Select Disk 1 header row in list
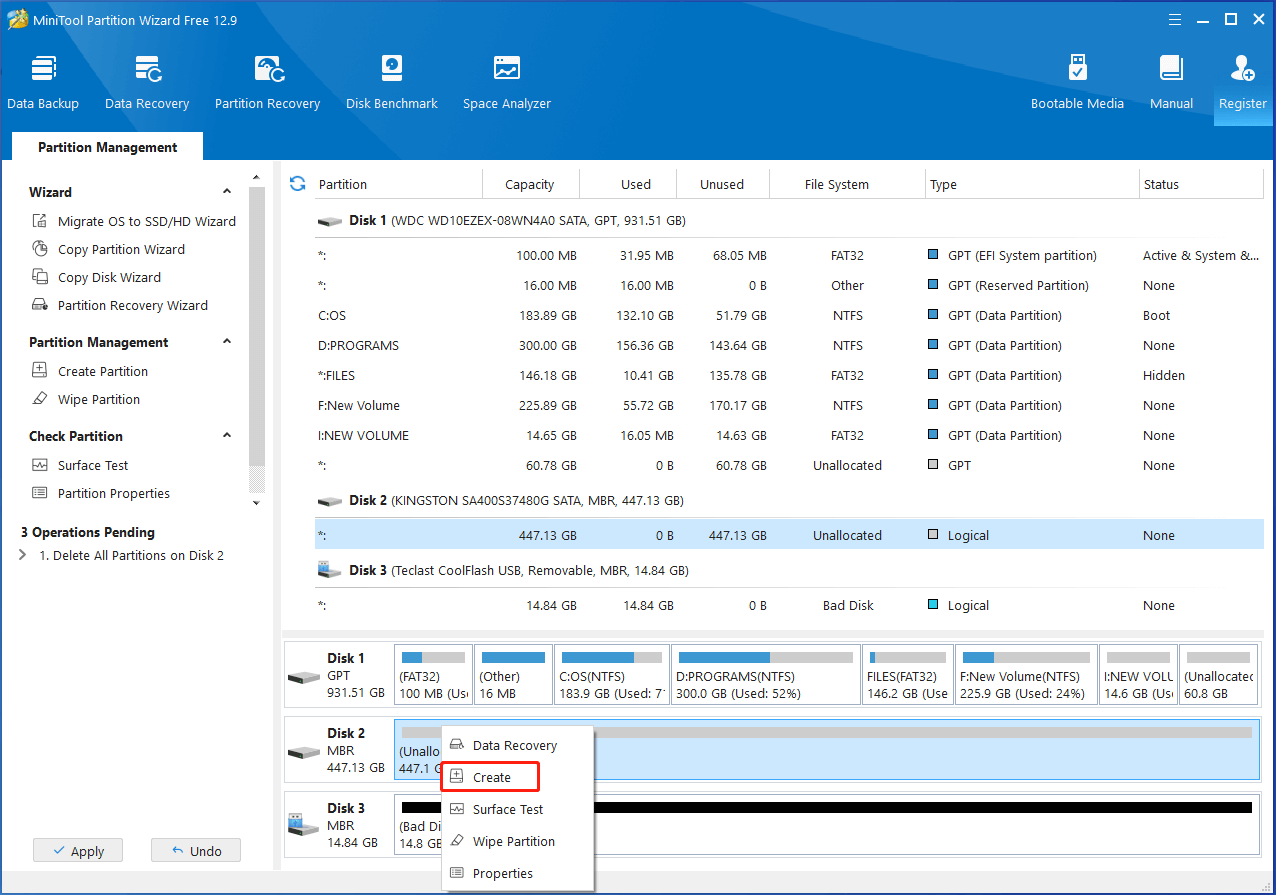The height and width of the screenshot is (895, 1276). click(789, 220)
